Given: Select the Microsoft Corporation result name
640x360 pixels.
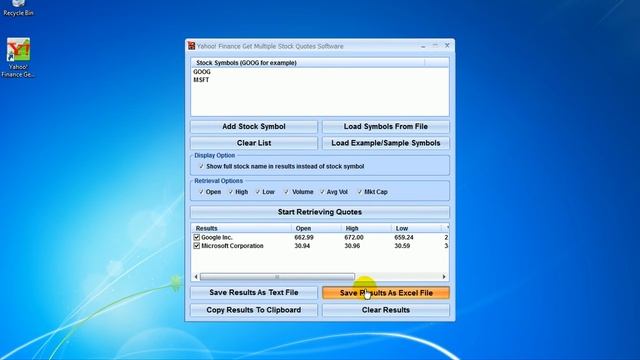Looking at the screenshot, I should [232, 246].
